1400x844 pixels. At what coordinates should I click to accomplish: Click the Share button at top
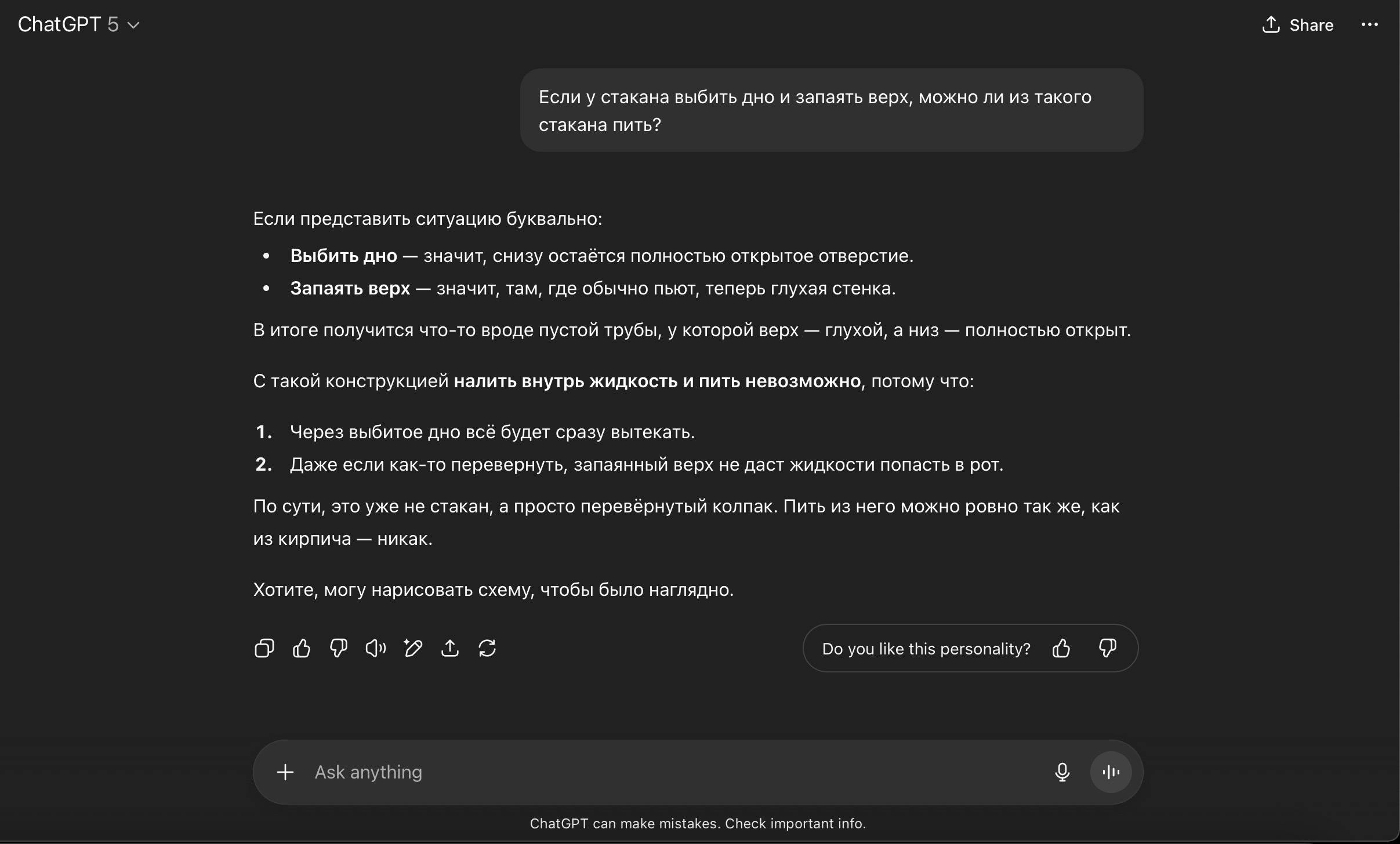pyautogui.click(x=1298, y=25)
